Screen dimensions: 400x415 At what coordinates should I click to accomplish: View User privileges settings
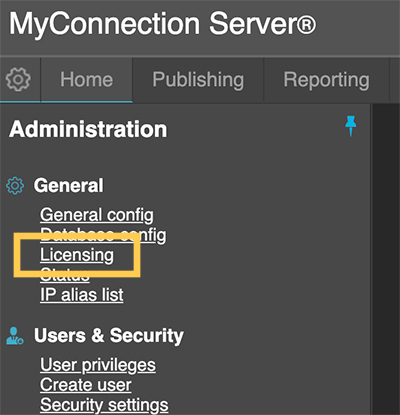pyautogui.click(x=98, y=365)
